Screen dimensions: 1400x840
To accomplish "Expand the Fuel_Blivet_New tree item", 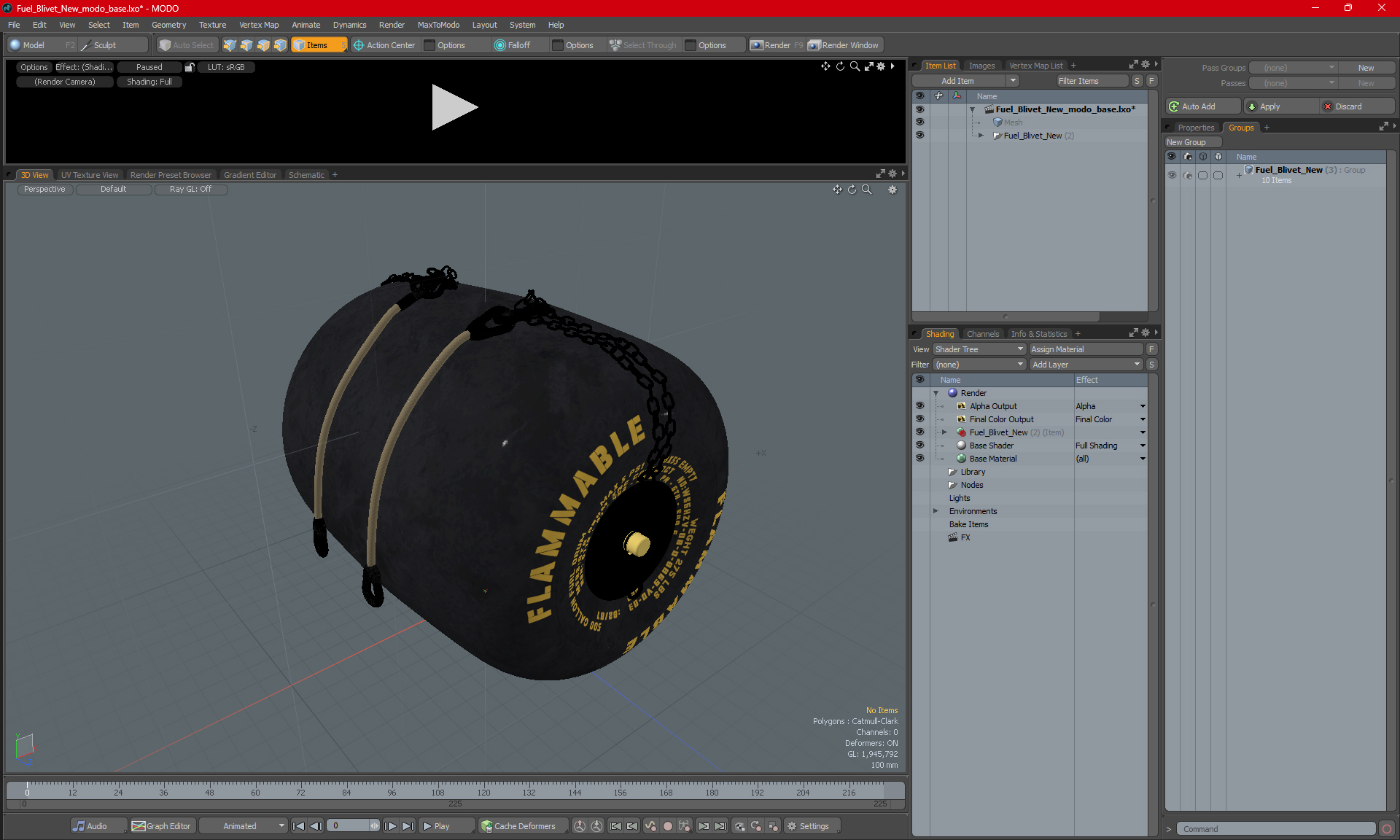I will coord(981,136).
